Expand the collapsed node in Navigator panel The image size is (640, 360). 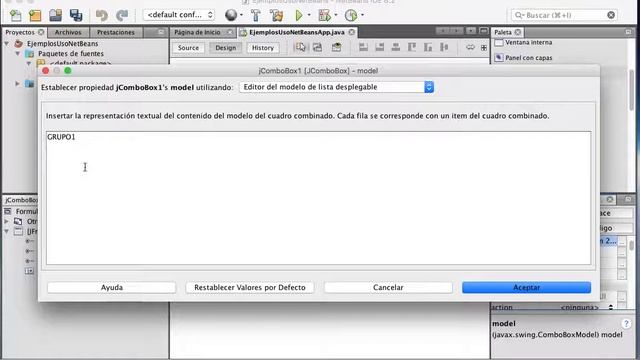(6, 221)
